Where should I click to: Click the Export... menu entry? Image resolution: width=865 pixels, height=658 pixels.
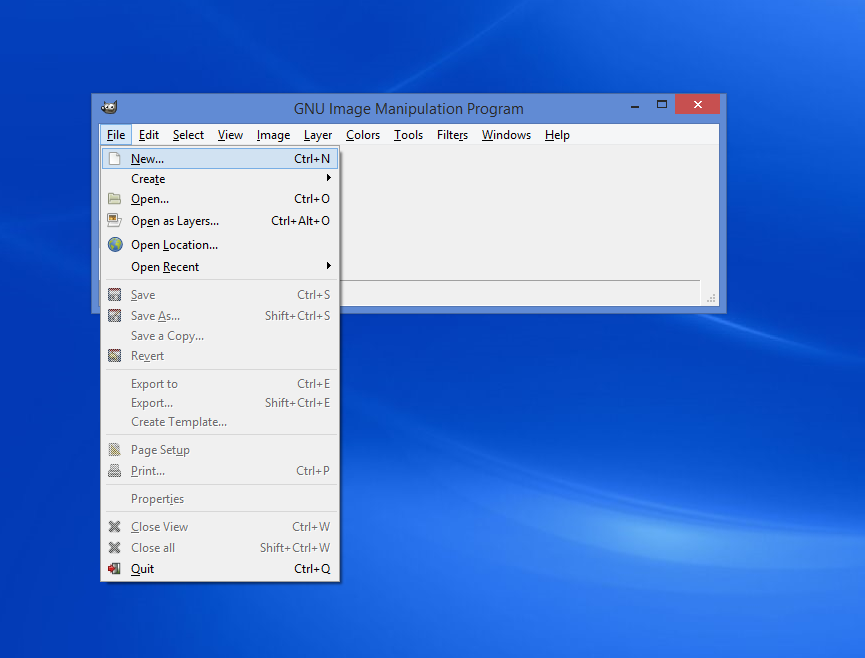click(x=220, y=403)
